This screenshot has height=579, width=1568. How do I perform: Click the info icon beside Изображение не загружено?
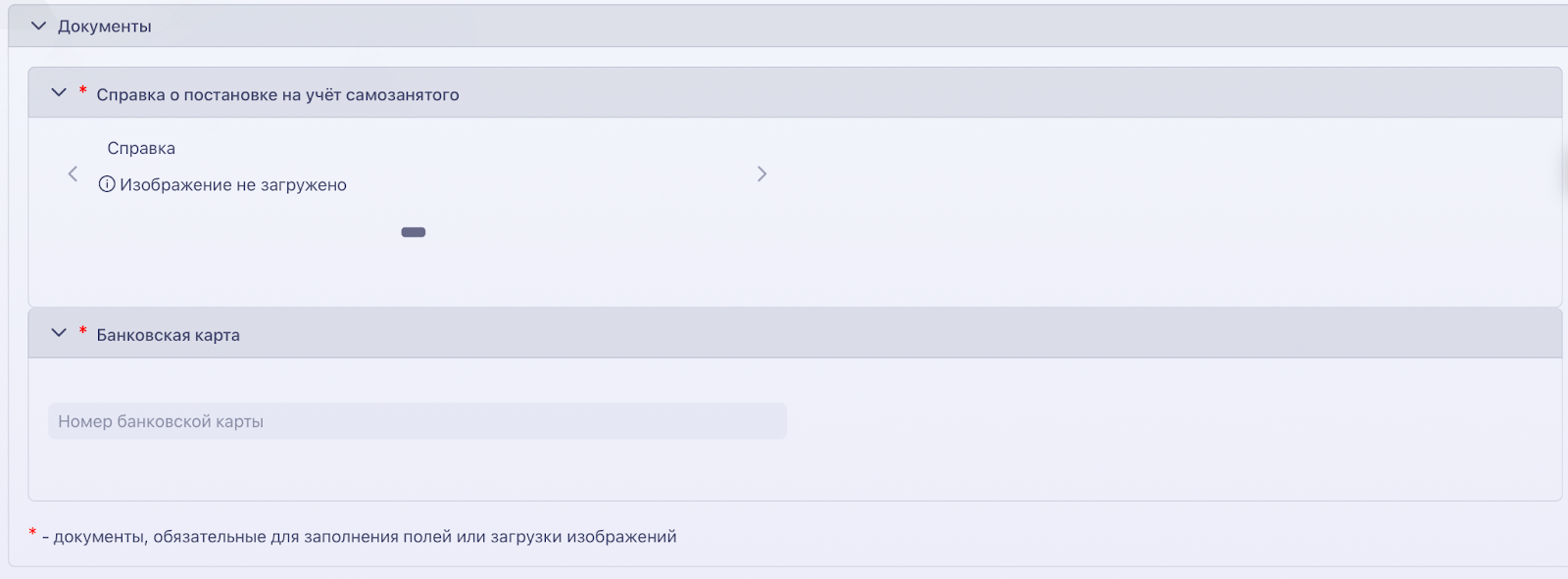[107, 184]
